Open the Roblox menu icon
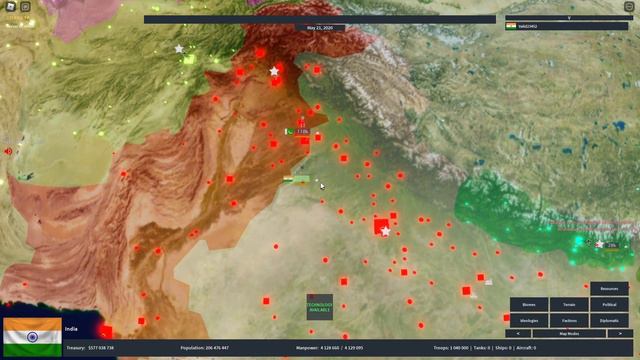The width and height of the screenshot is (640, 360). [11, 6]
